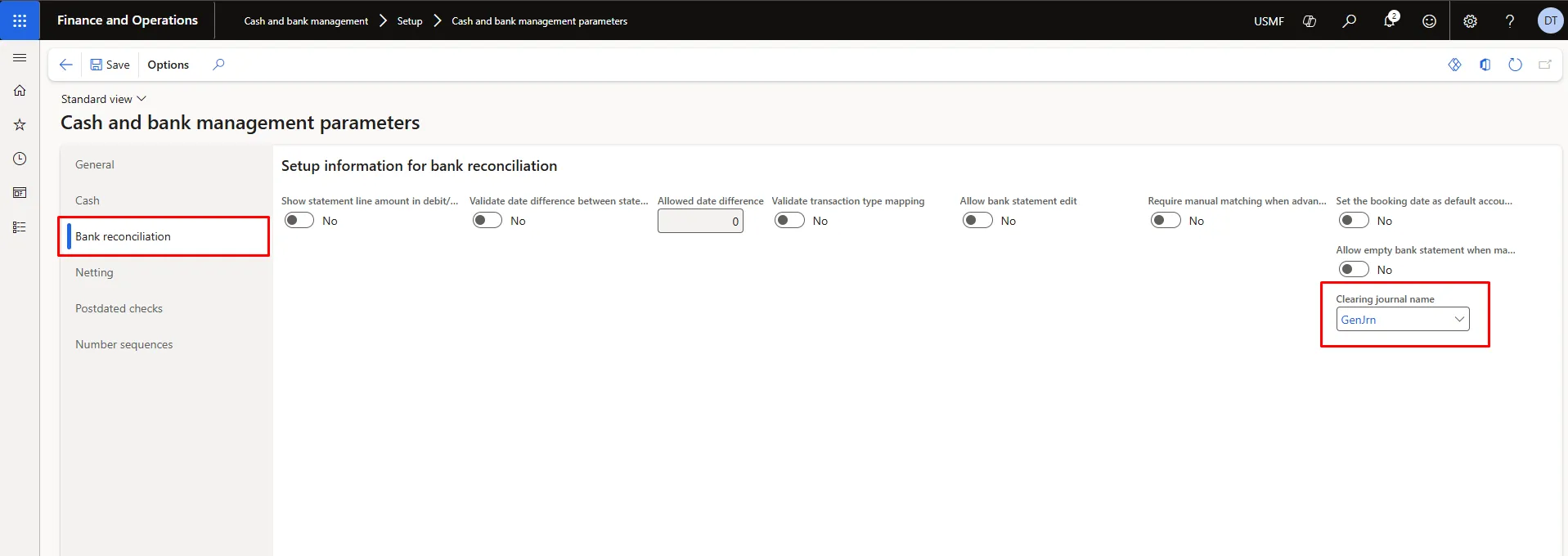This screenshot has width=1568, height=556.
Task: Click the Setup information for bank reconciliation heading
Action: pyautogui.click(x=419, y=166)
